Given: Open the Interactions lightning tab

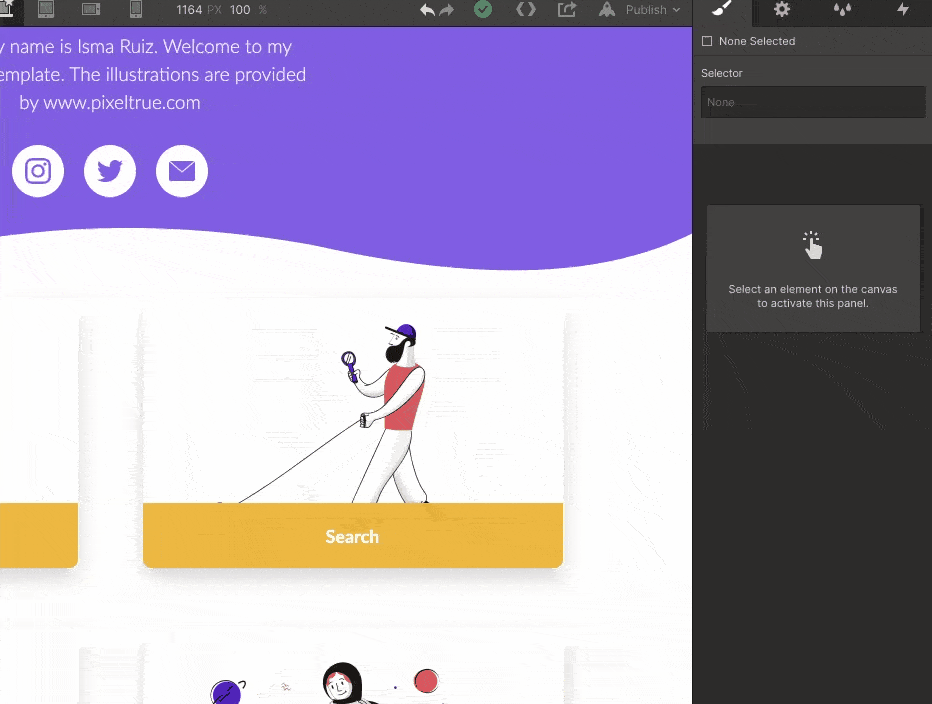Looking at the screenshot, I should [903, 10].
